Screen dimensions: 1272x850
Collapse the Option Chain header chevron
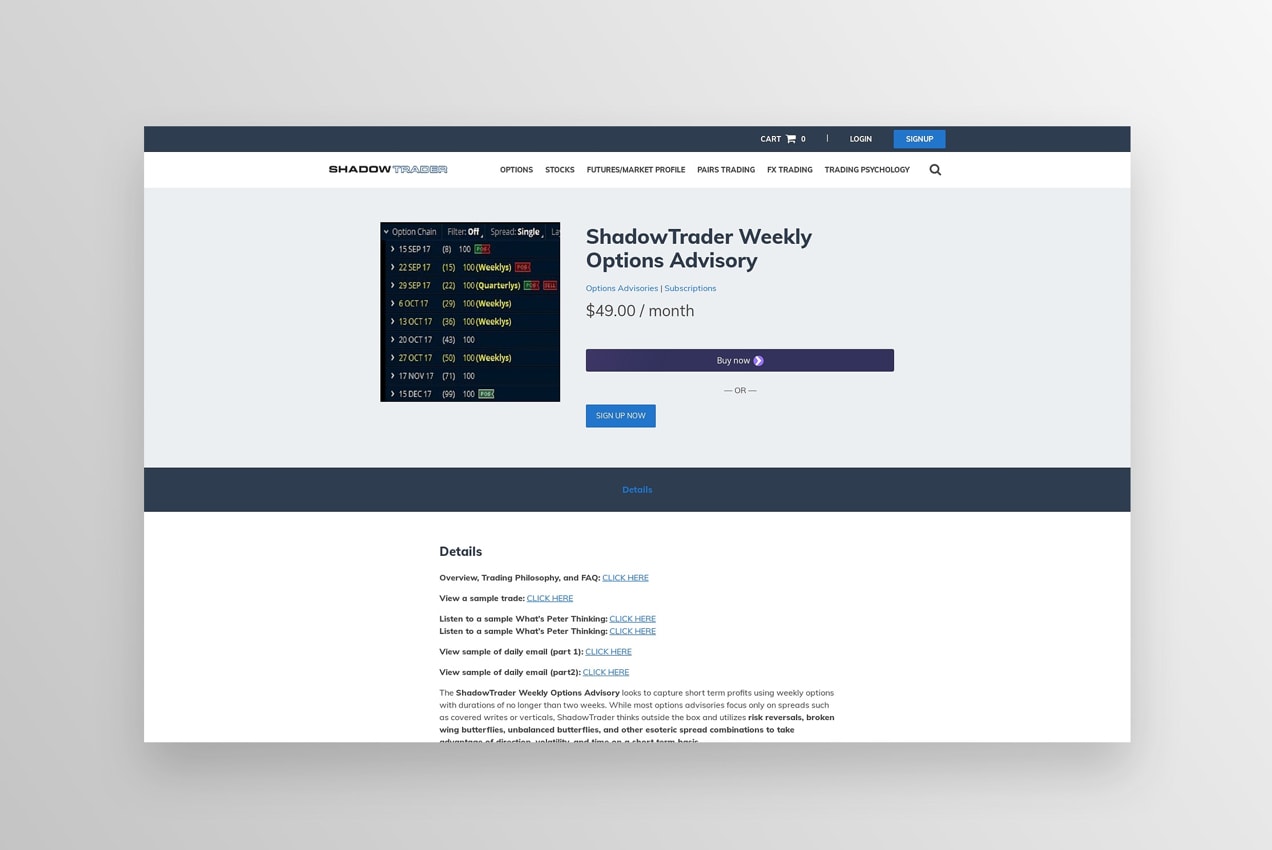click(x=385, y=231)
